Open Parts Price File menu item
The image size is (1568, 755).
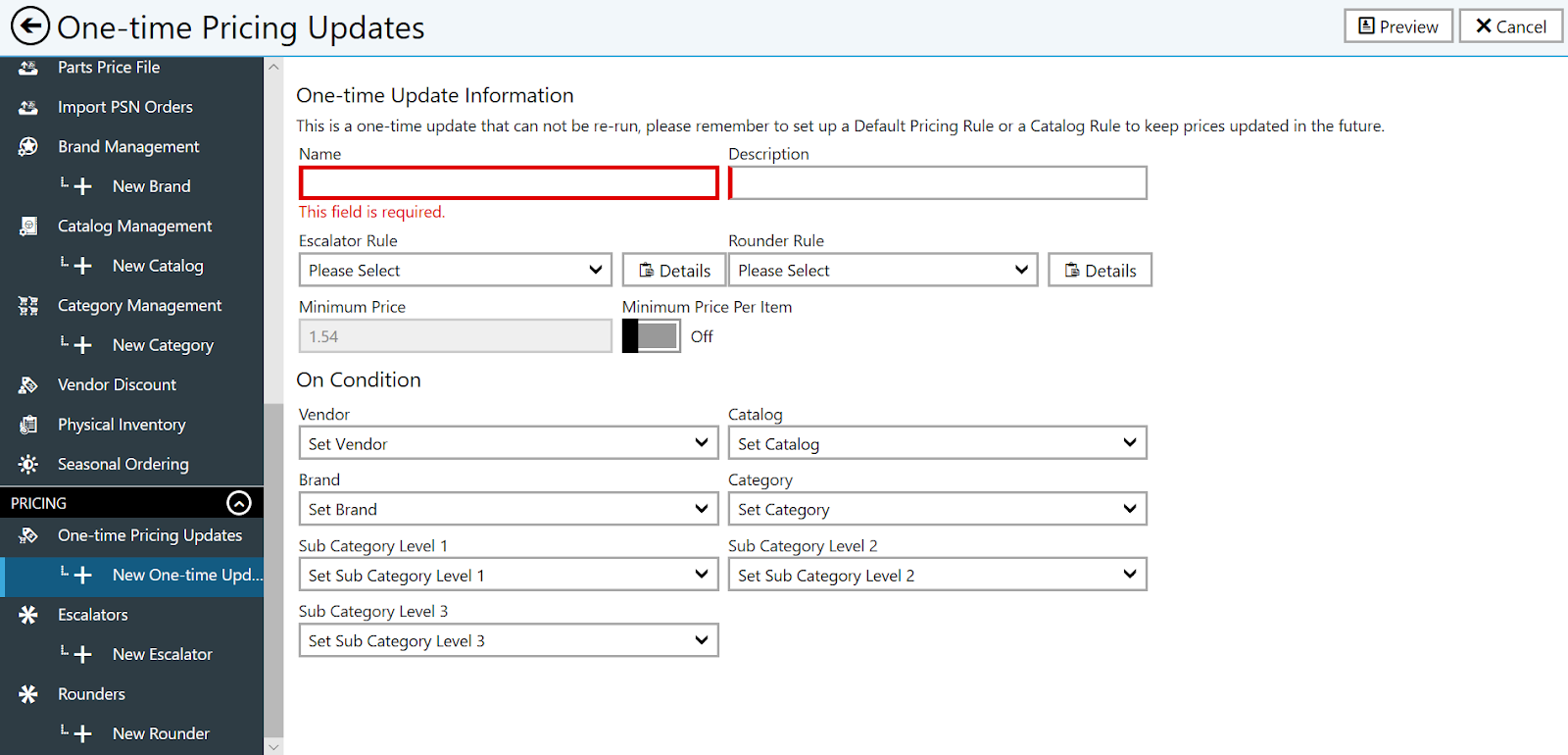pyautogui.click(x=109, y=68)
